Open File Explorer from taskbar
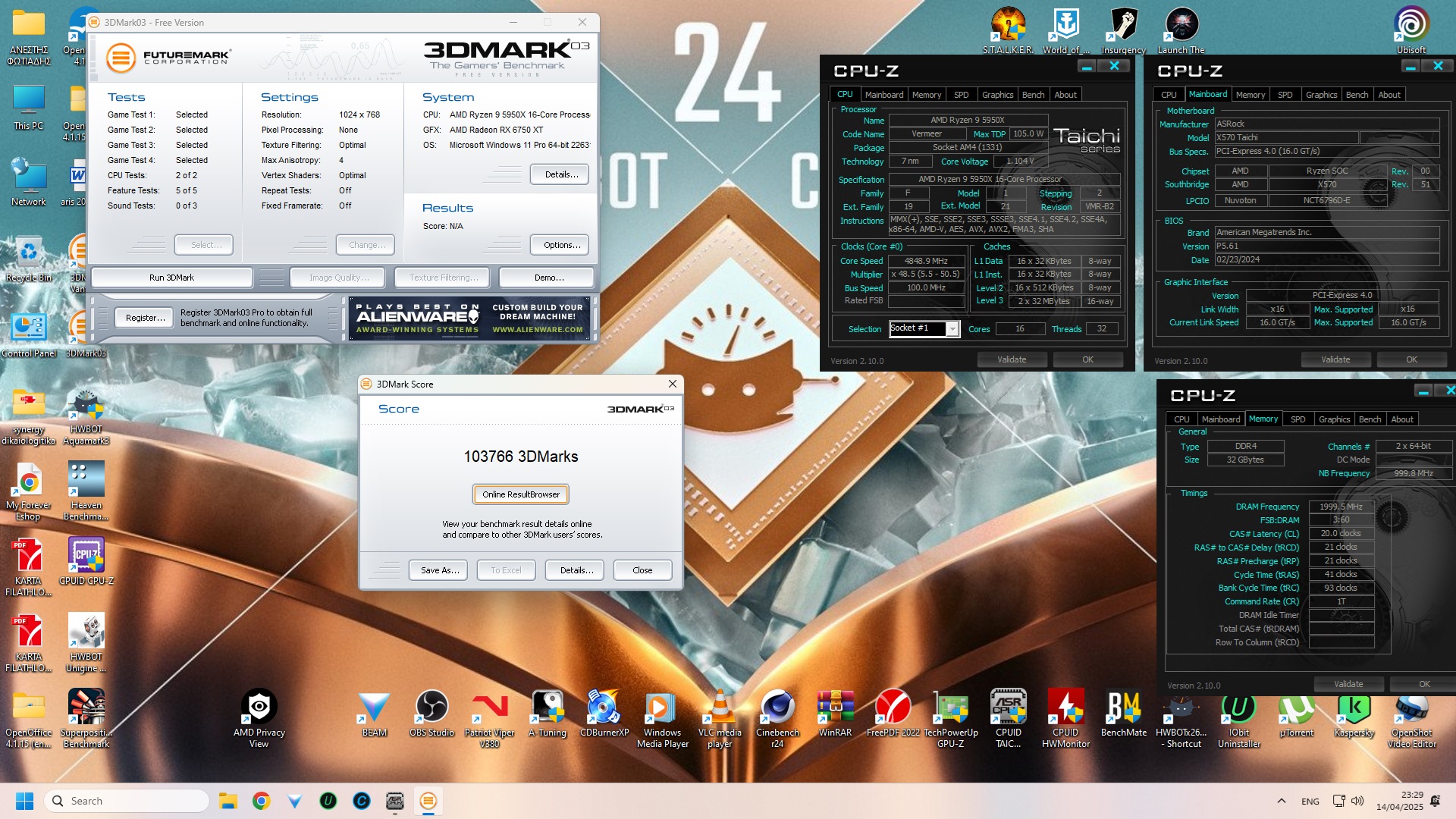 tap(228, 801)
